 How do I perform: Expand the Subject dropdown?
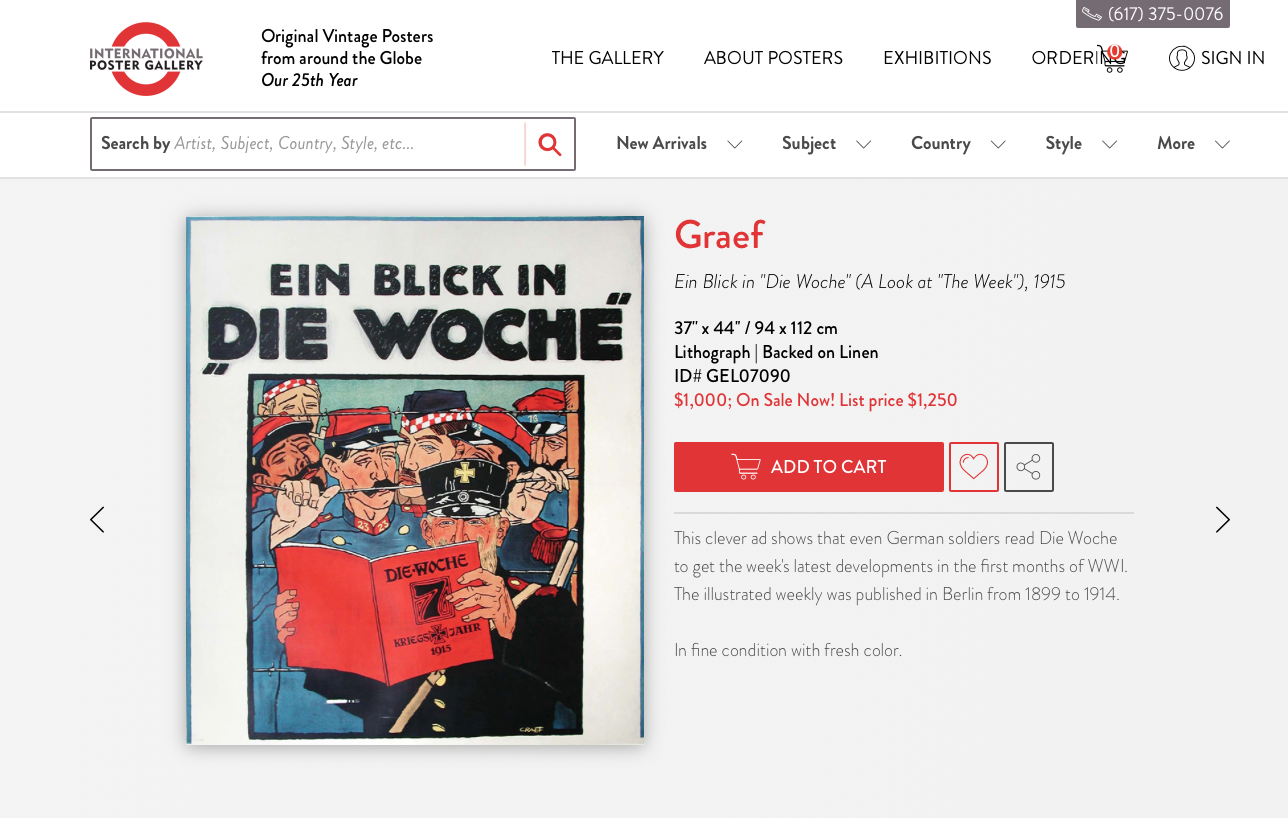(826, 144)
